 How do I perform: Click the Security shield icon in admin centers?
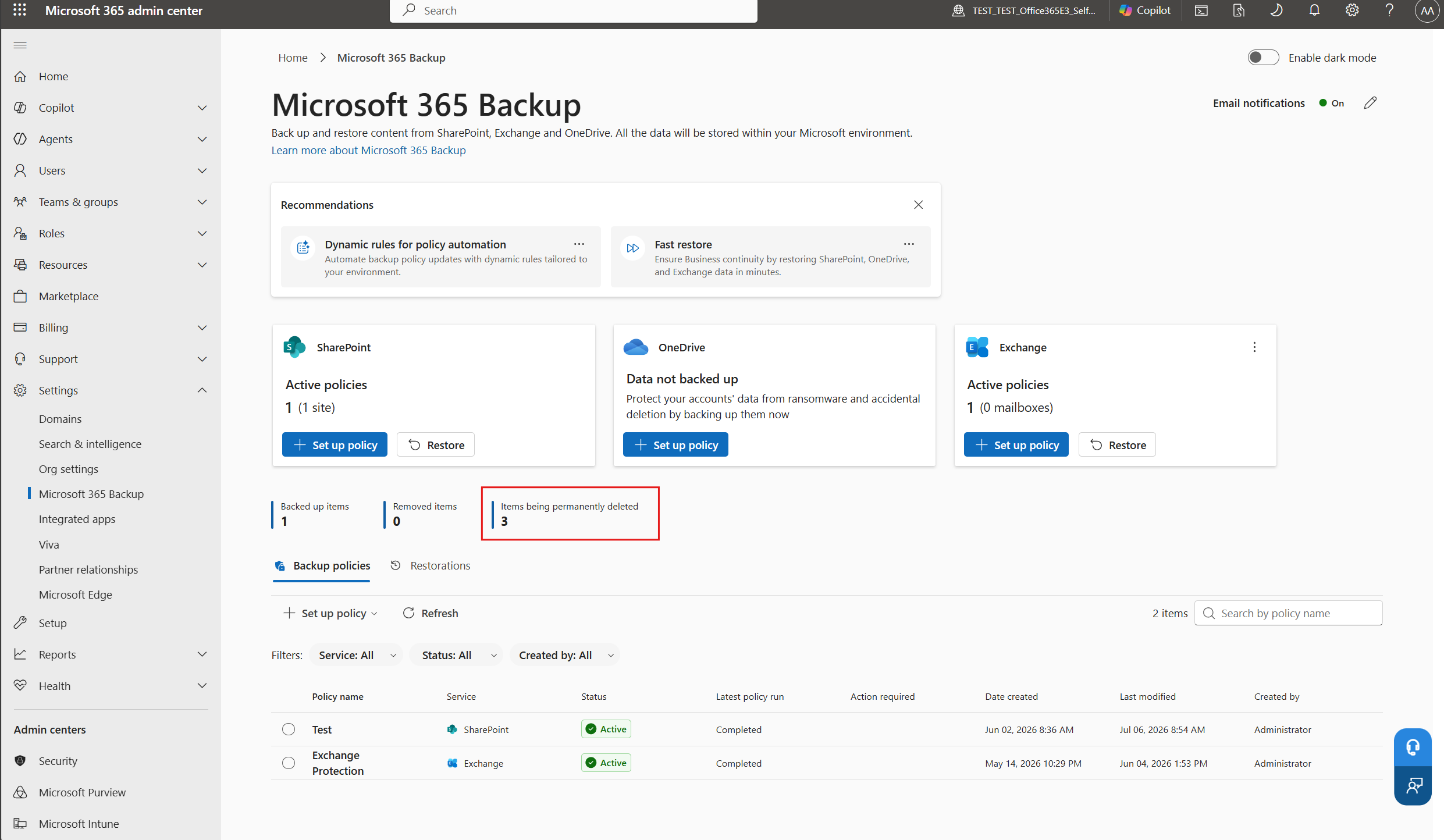point(20,761)
